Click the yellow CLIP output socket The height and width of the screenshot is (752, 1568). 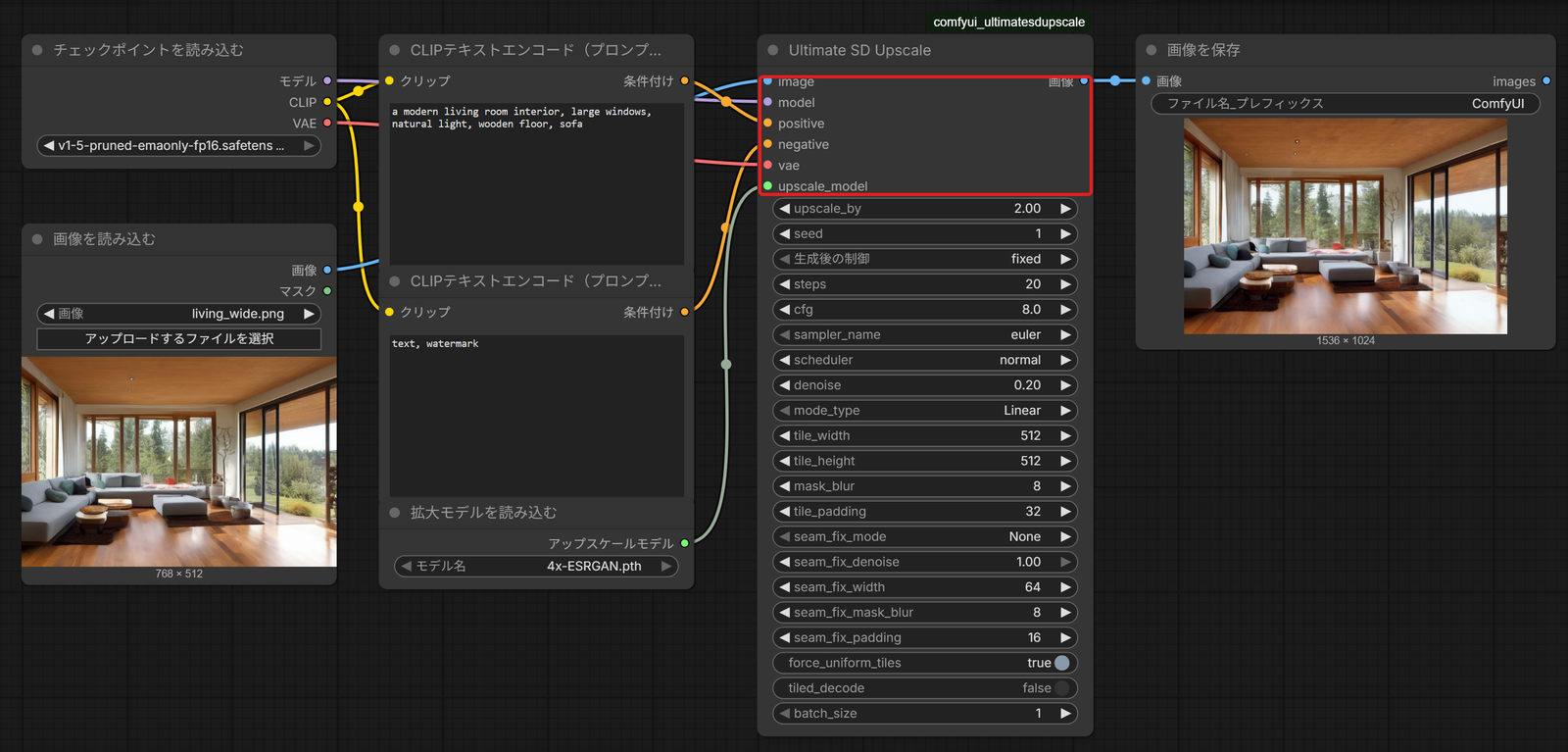point(327,102)
